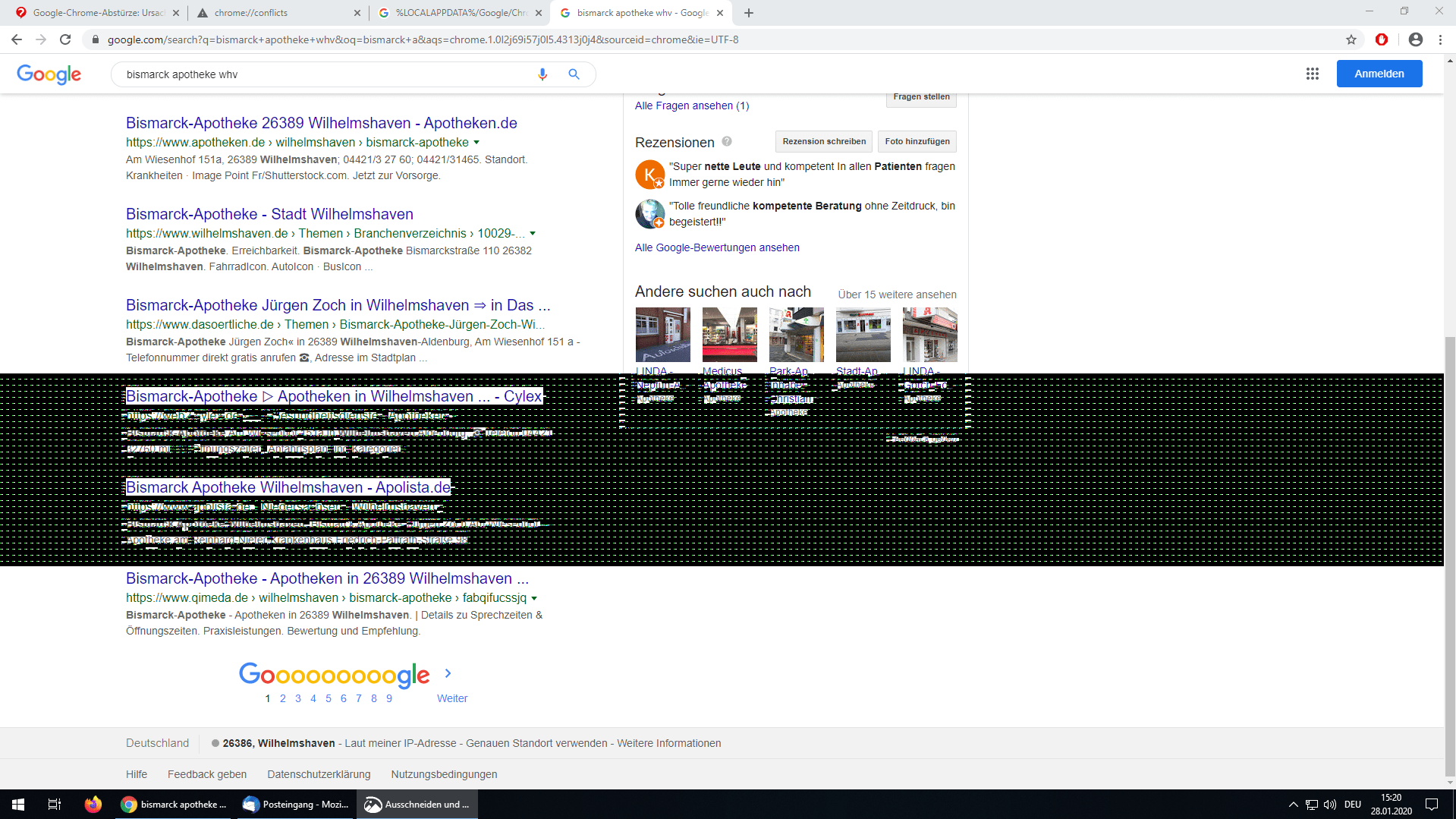Open the volume control in the tray
The width and height of the screenshot is (1456, 819).
click(1330, 805)
